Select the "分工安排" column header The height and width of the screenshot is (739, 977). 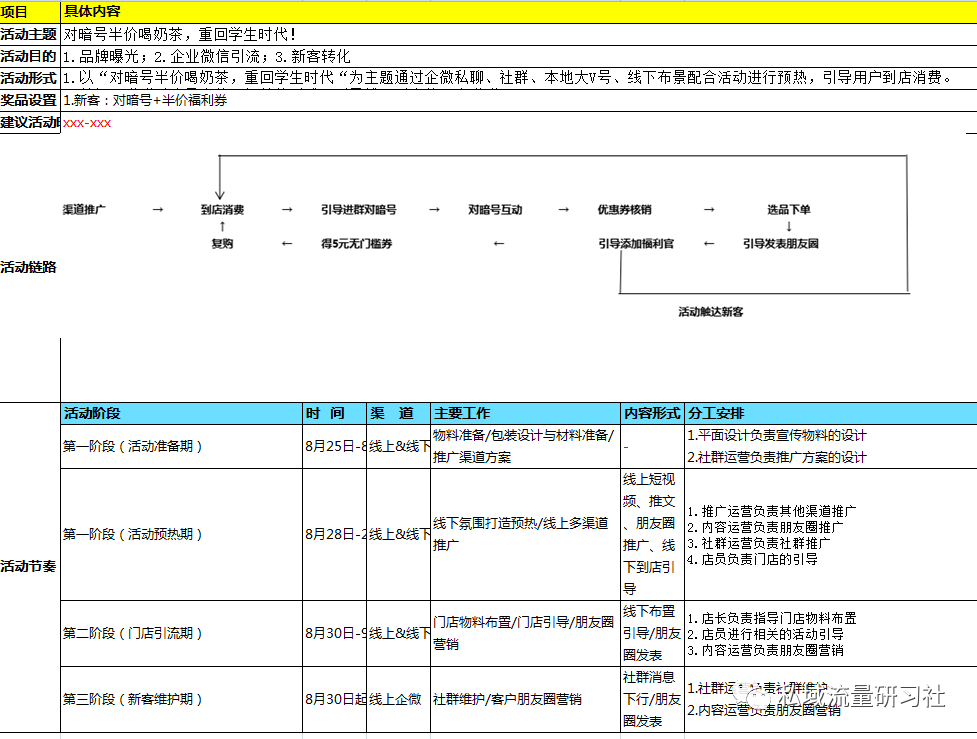831,413
